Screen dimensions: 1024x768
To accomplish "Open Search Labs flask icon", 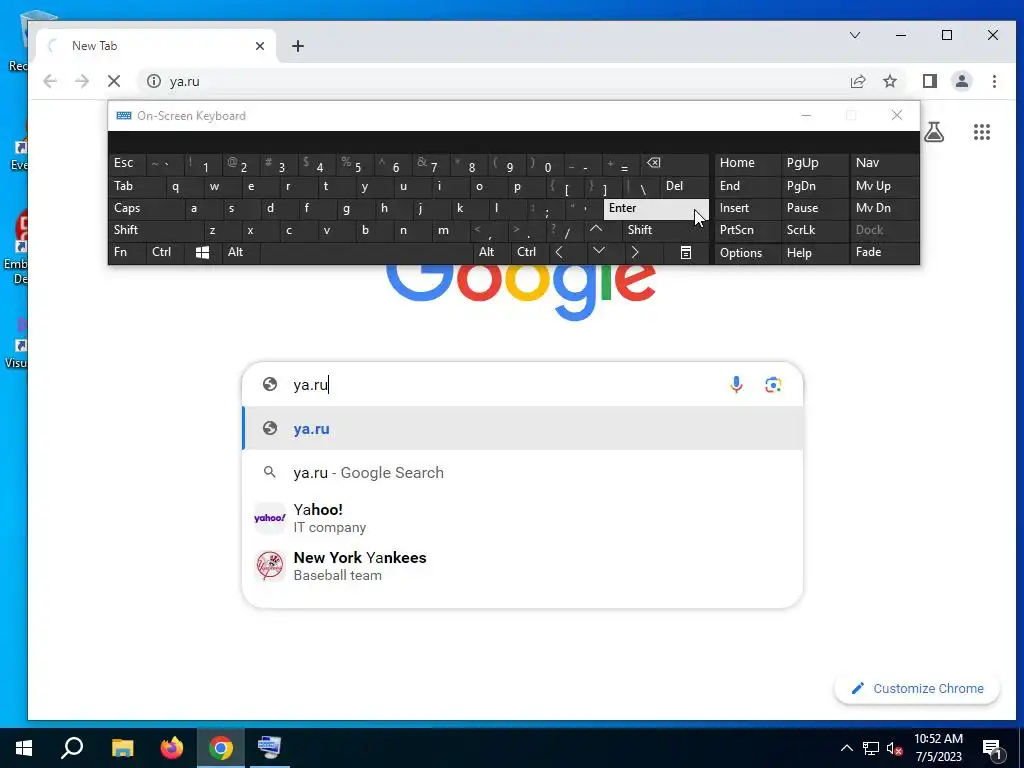I will click(934, 133).
